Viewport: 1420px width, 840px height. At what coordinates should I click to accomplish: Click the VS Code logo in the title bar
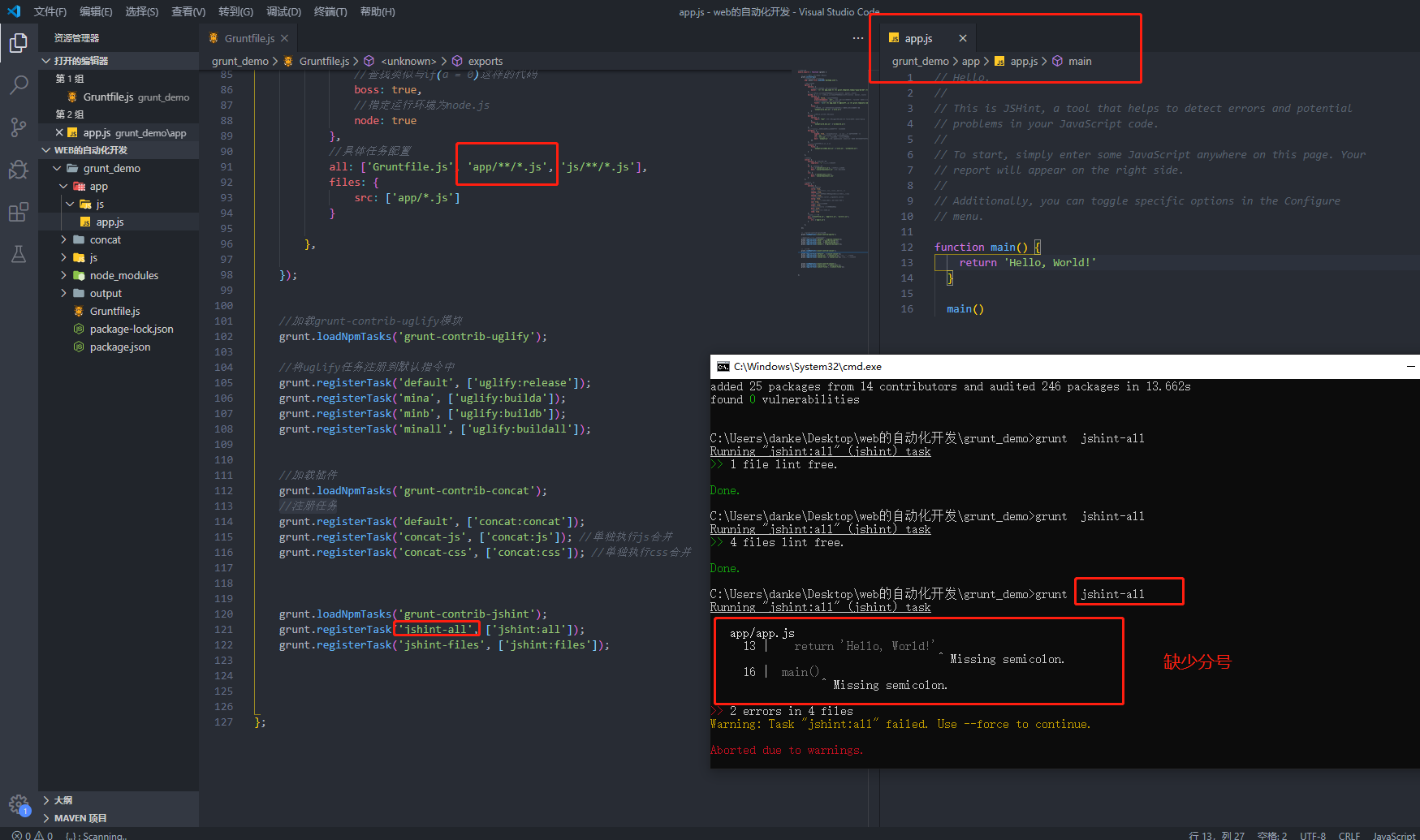(14, 11)
